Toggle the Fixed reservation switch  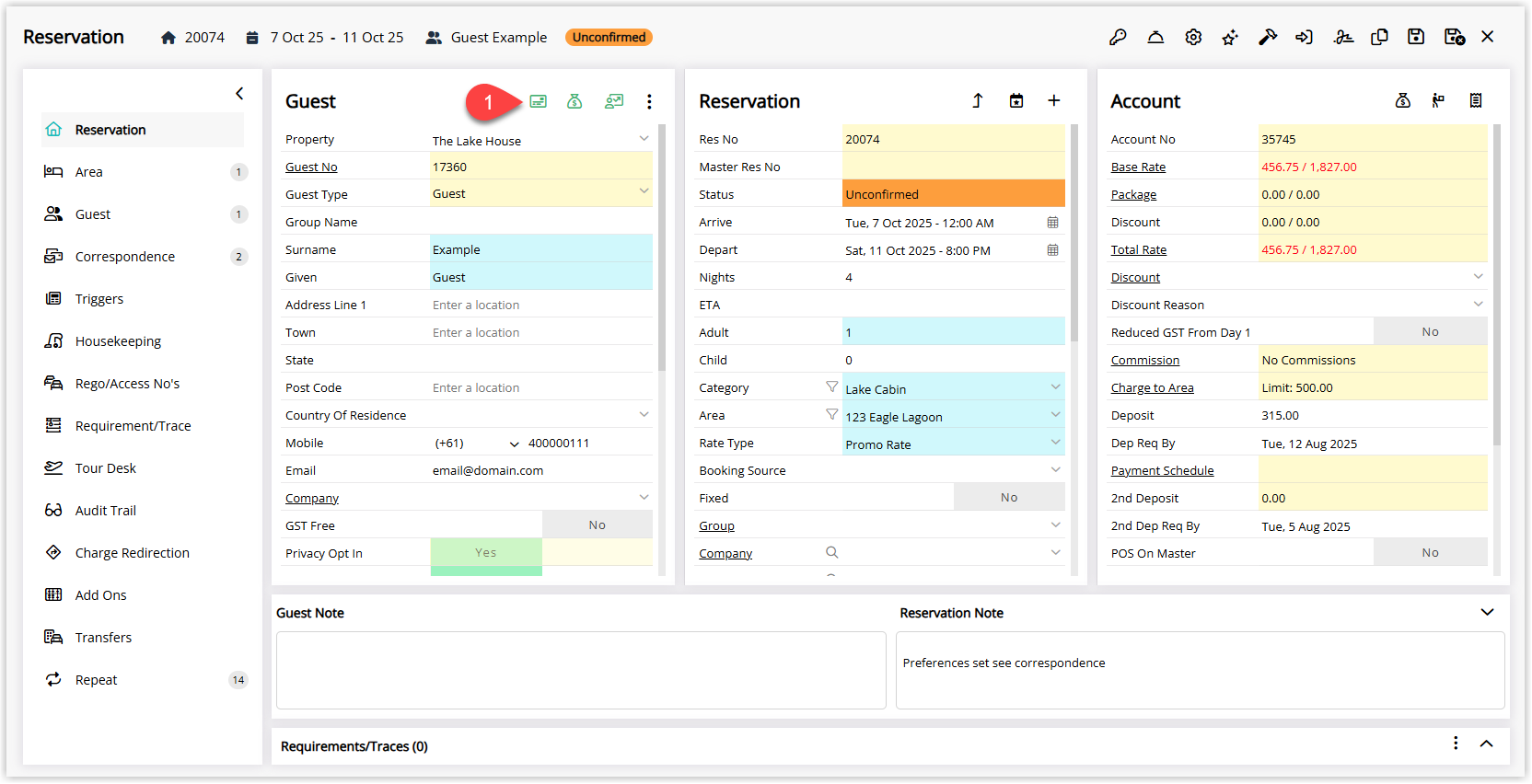[1009, 497]
